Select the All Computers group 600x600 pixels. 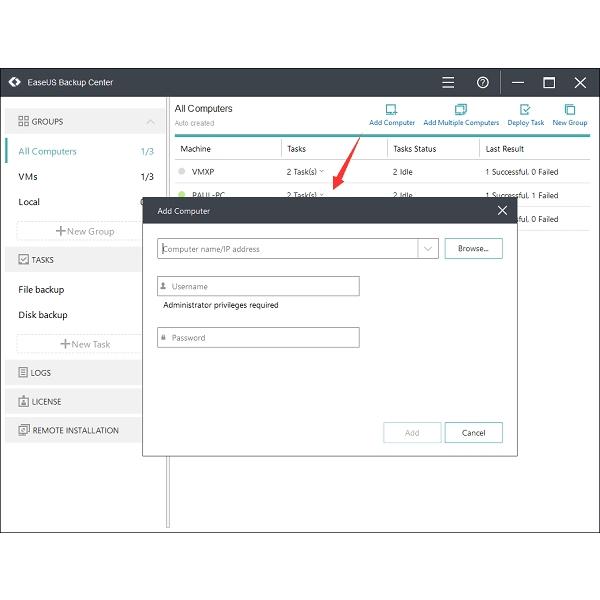click(x=48, y=152)
